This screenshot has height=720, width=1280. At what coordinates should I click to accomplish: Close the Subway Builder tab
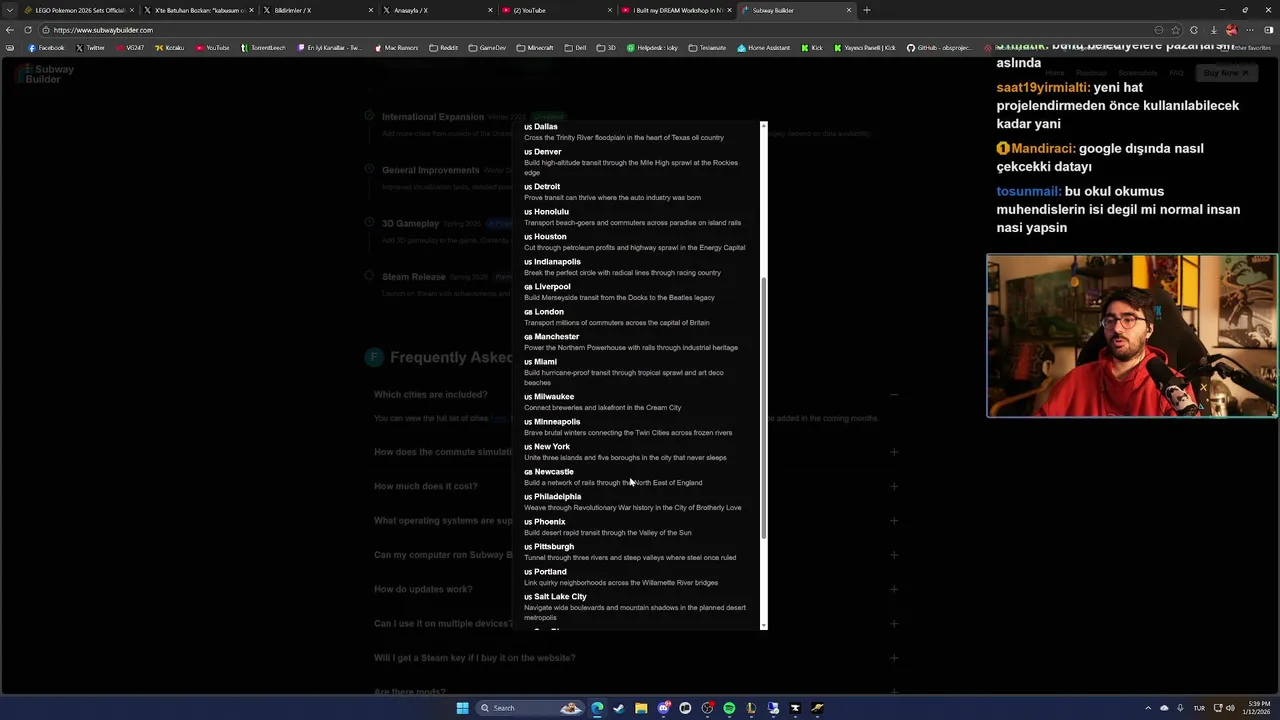[x=849, y=10]
